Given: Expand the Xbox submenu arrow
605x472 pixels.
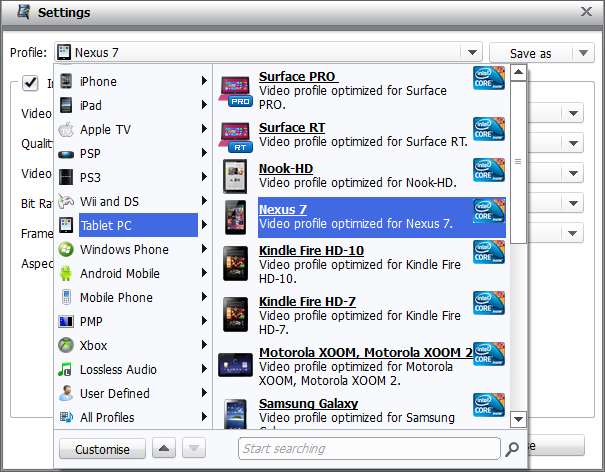Looking at the screenshot, I should point(204,344).
